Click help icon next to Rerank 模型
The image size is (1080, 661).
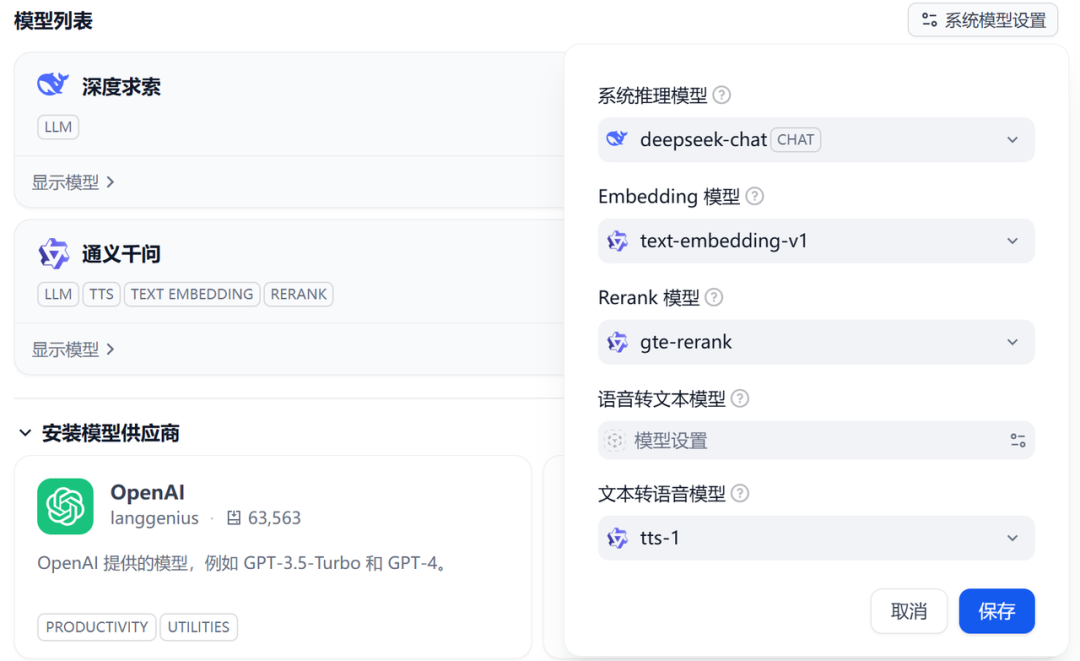click(714, 297)
